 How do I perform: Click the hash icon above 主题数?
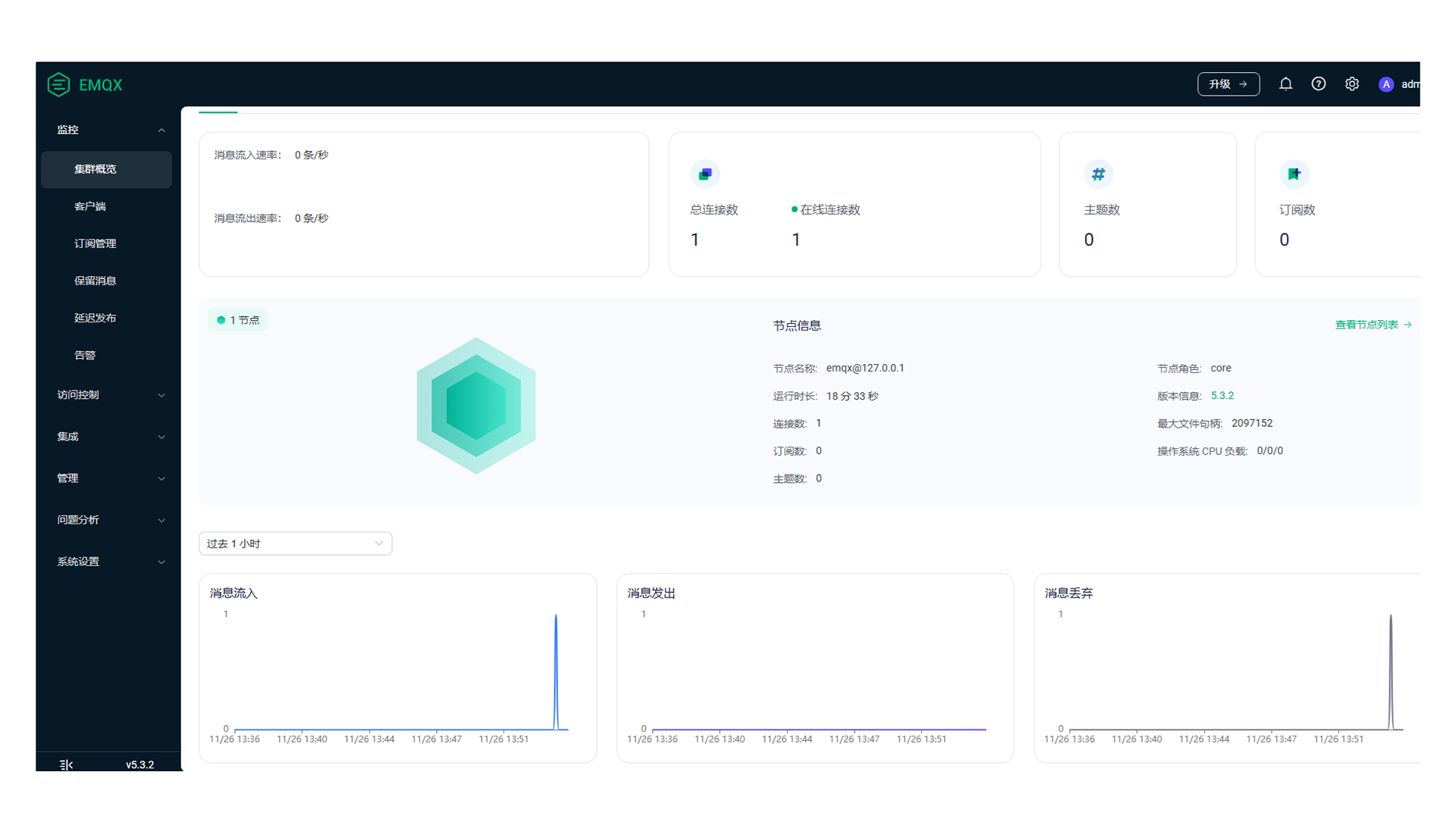pos(1098,174)
